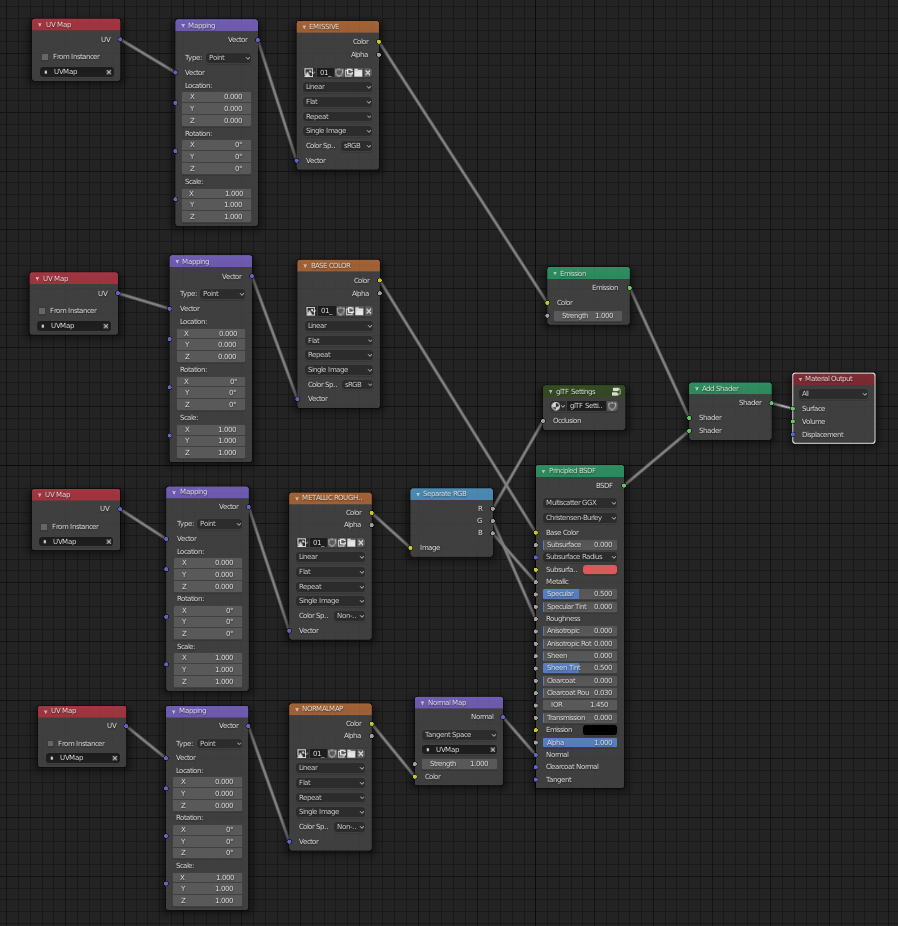Unlink image in METALLIC ROUGH node

(x=361, y=543)
